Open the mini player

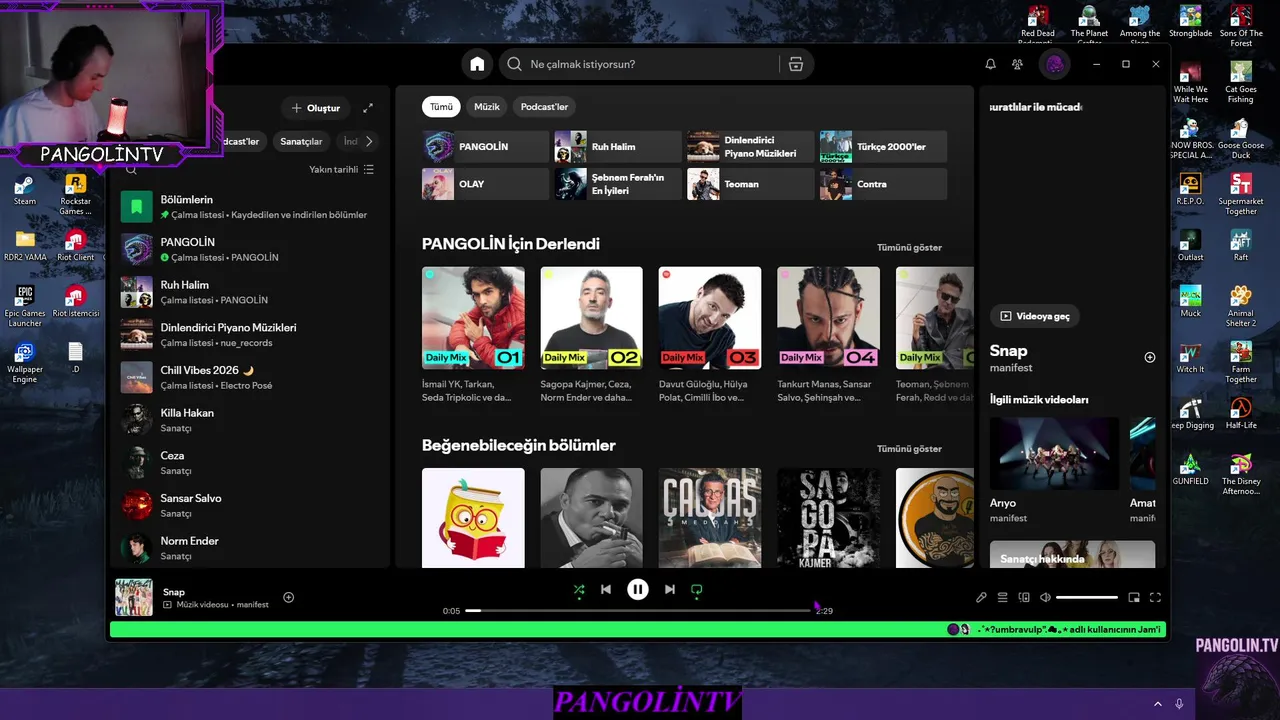point(1134,597)
